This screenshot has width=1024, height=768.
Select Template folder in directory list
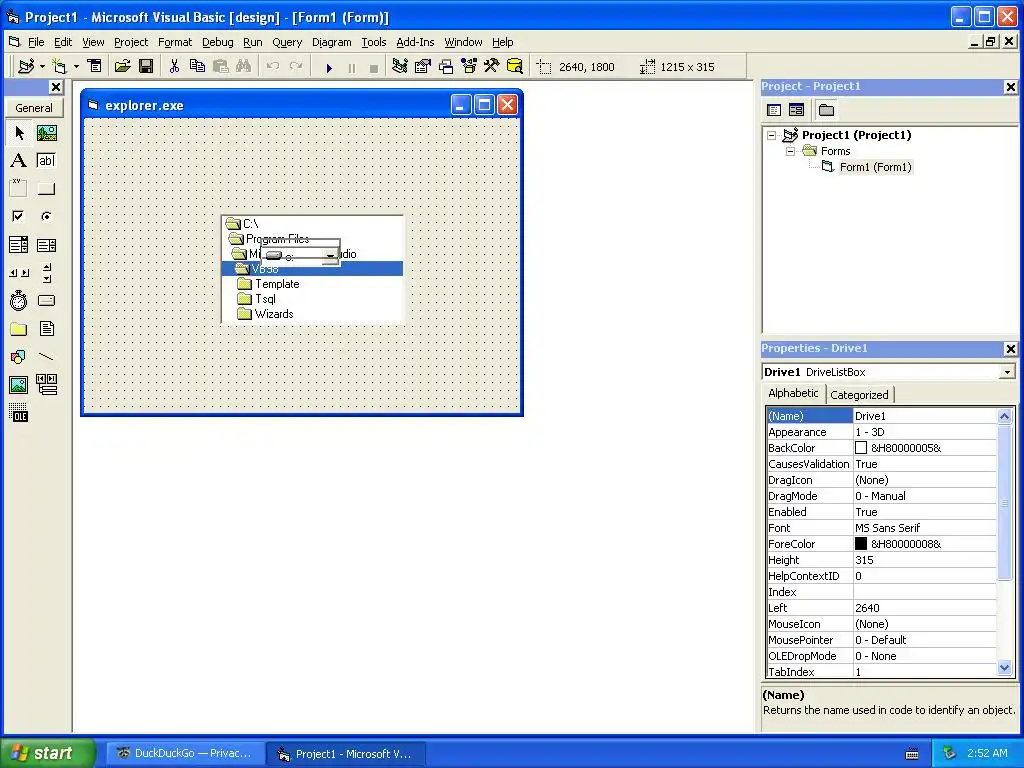(268, 284)
